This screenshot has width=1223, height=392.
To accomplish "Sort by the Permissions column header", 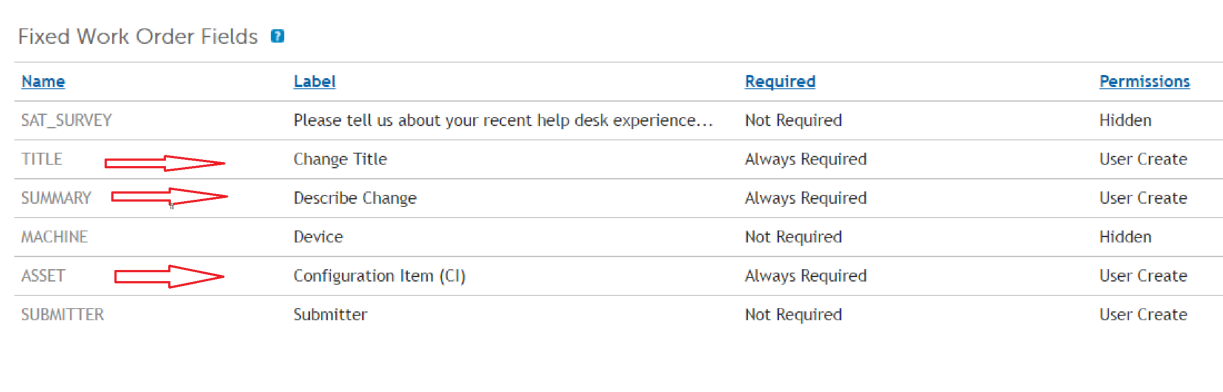I will [x=1145, y=82].
